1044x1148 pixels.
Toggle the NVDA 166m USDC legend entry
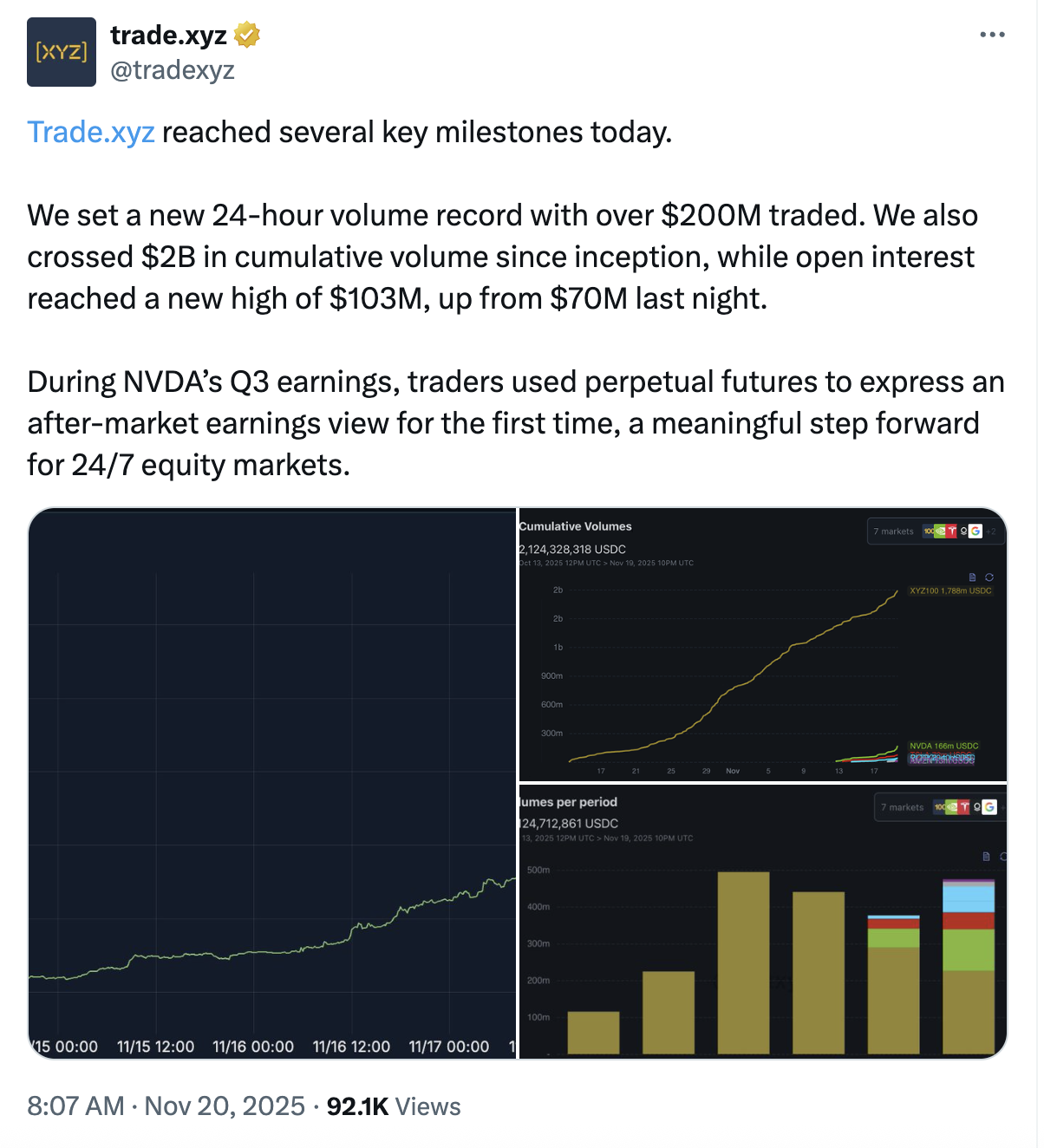click(x=943, y=745)
